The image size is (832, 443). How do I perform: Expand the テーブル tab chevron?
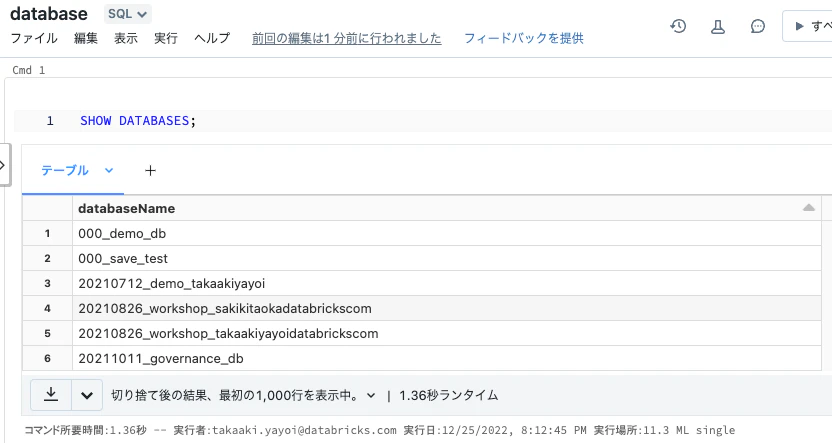coord(109,170)
